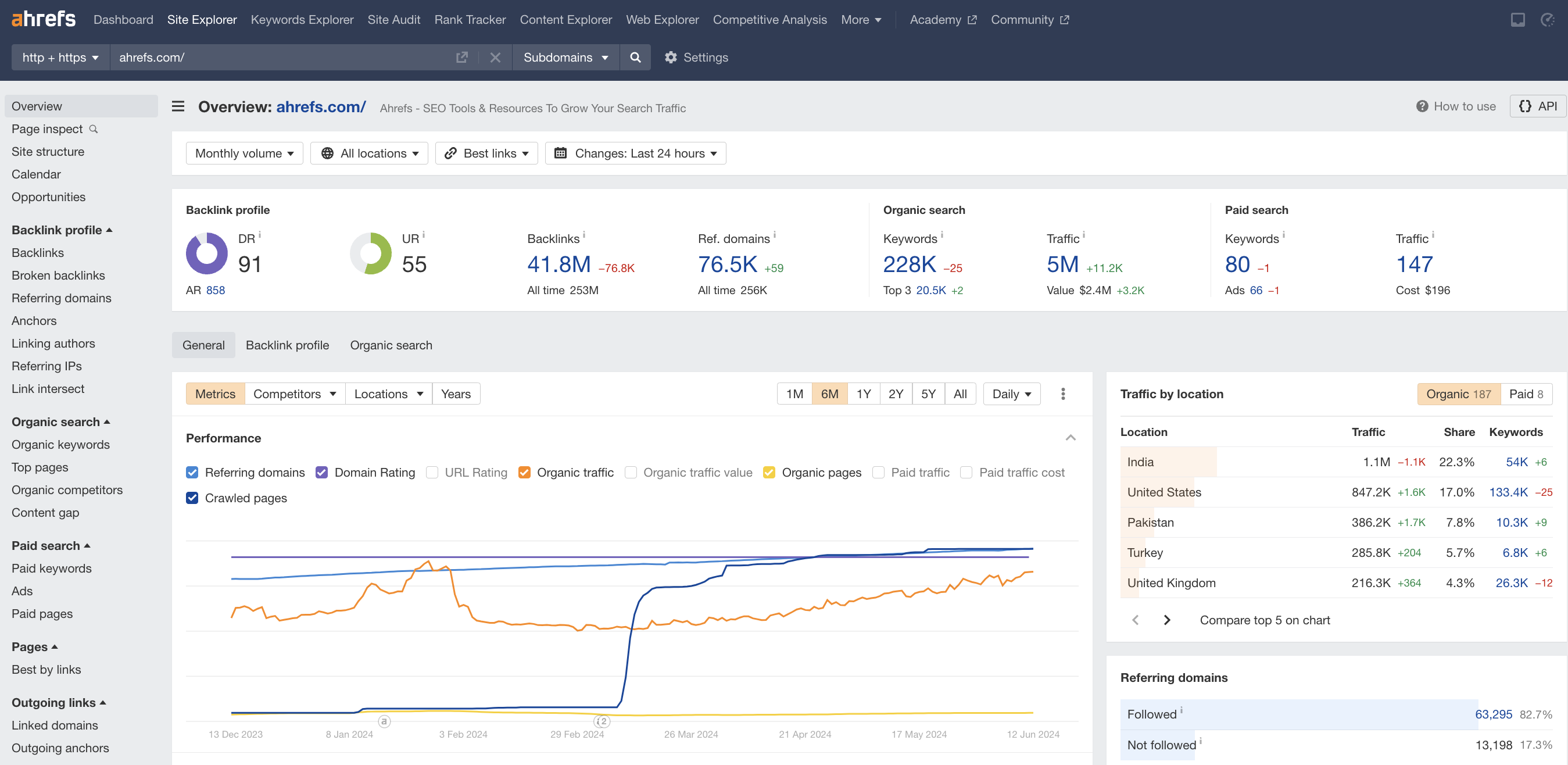Open Changes: Last 24 hours dropdown
1568x765 pixels.
tap(635, 153)
